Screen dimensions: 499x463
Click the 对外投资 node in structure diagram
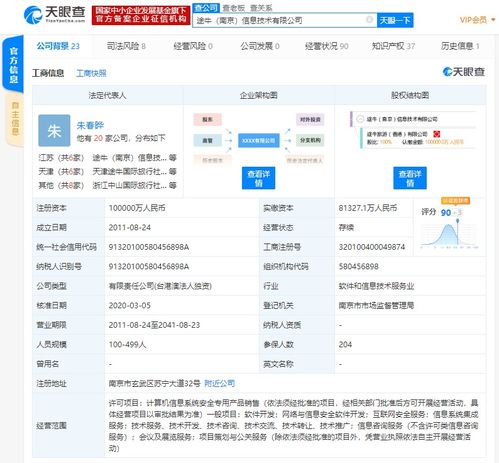click(310, 119)
